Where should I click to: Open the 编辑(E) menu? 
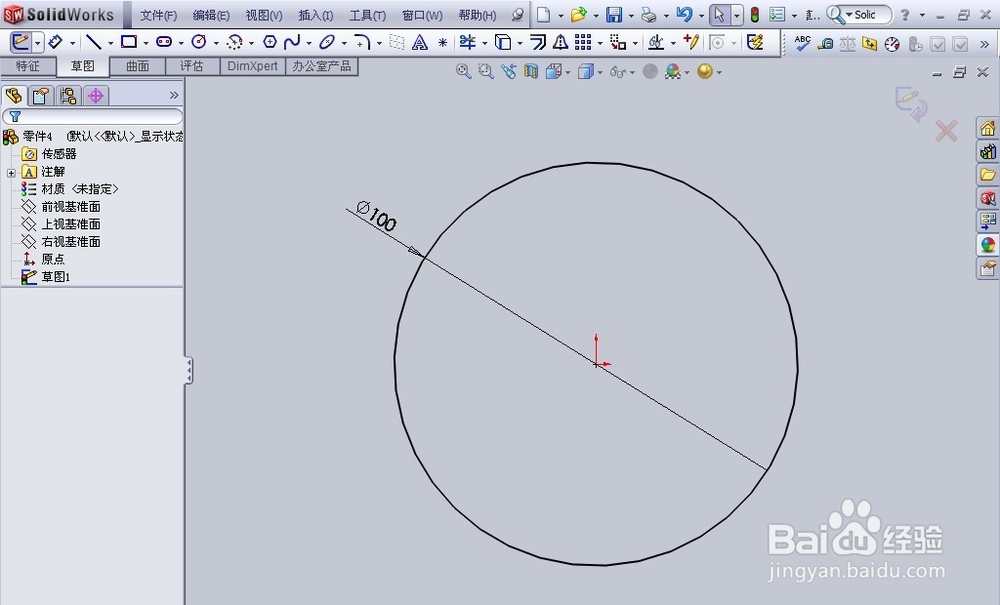[x=211, y=15]
